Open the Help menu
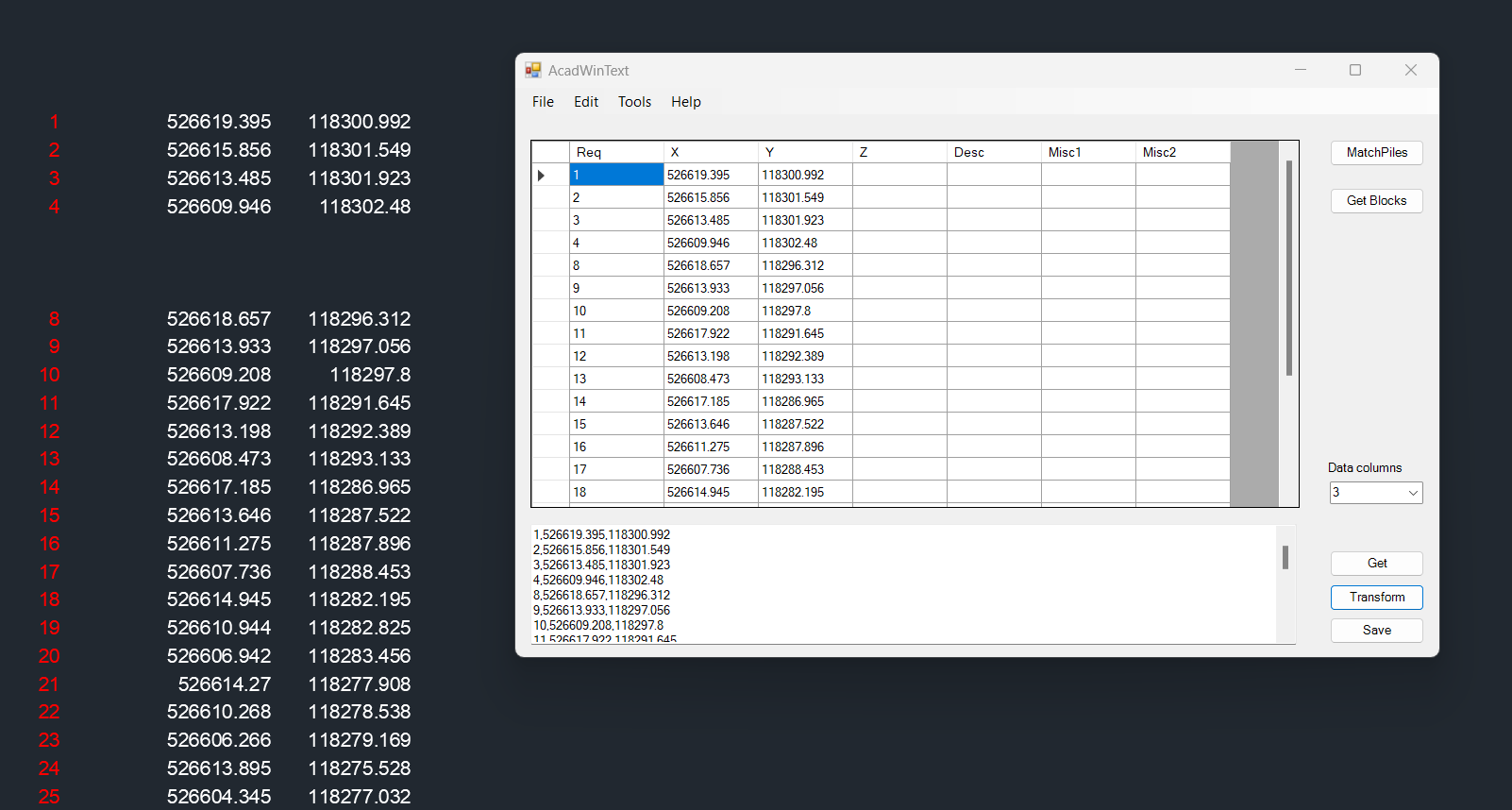 point(686,102)
